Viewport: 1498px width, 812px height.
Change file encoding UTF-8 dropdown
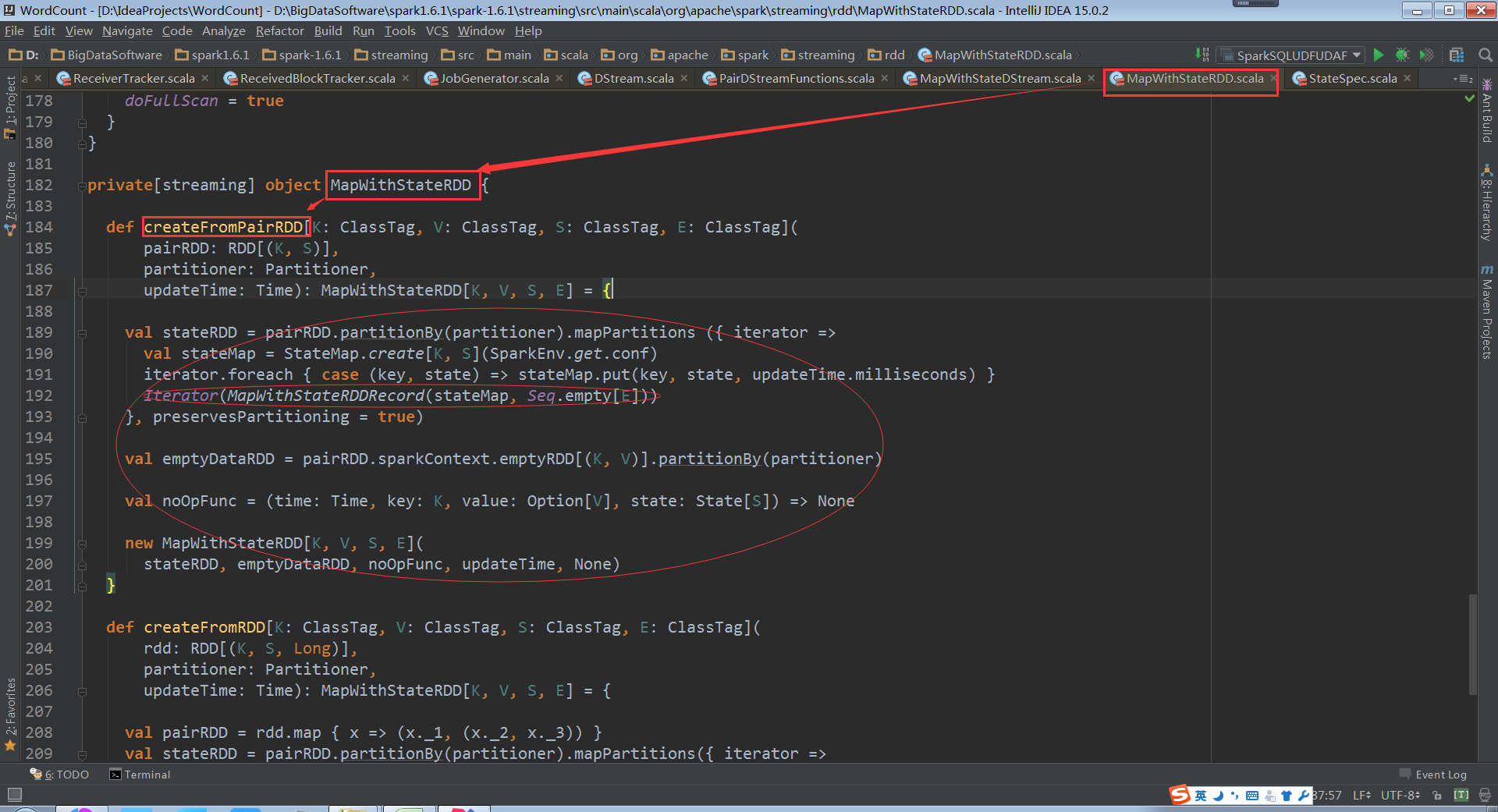1401,795
